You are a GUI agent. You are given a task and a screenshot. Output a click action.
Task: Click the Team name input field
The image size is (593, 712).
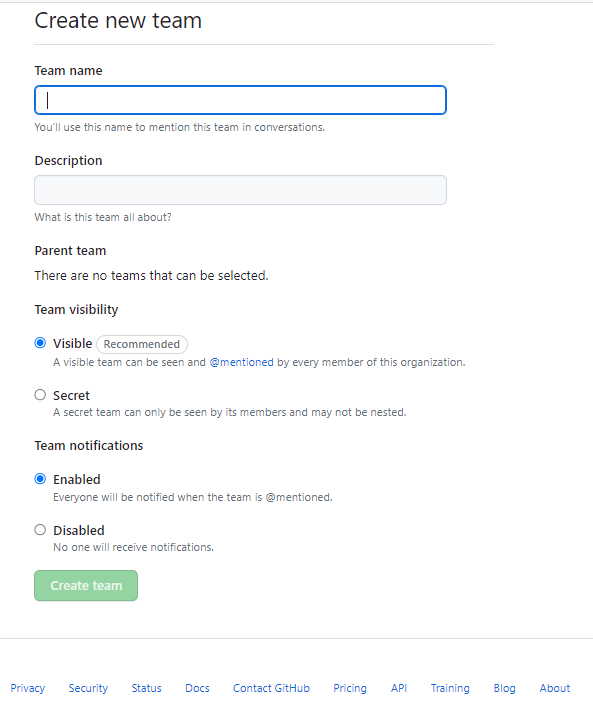pyautogui.click(x=240, y=100)
